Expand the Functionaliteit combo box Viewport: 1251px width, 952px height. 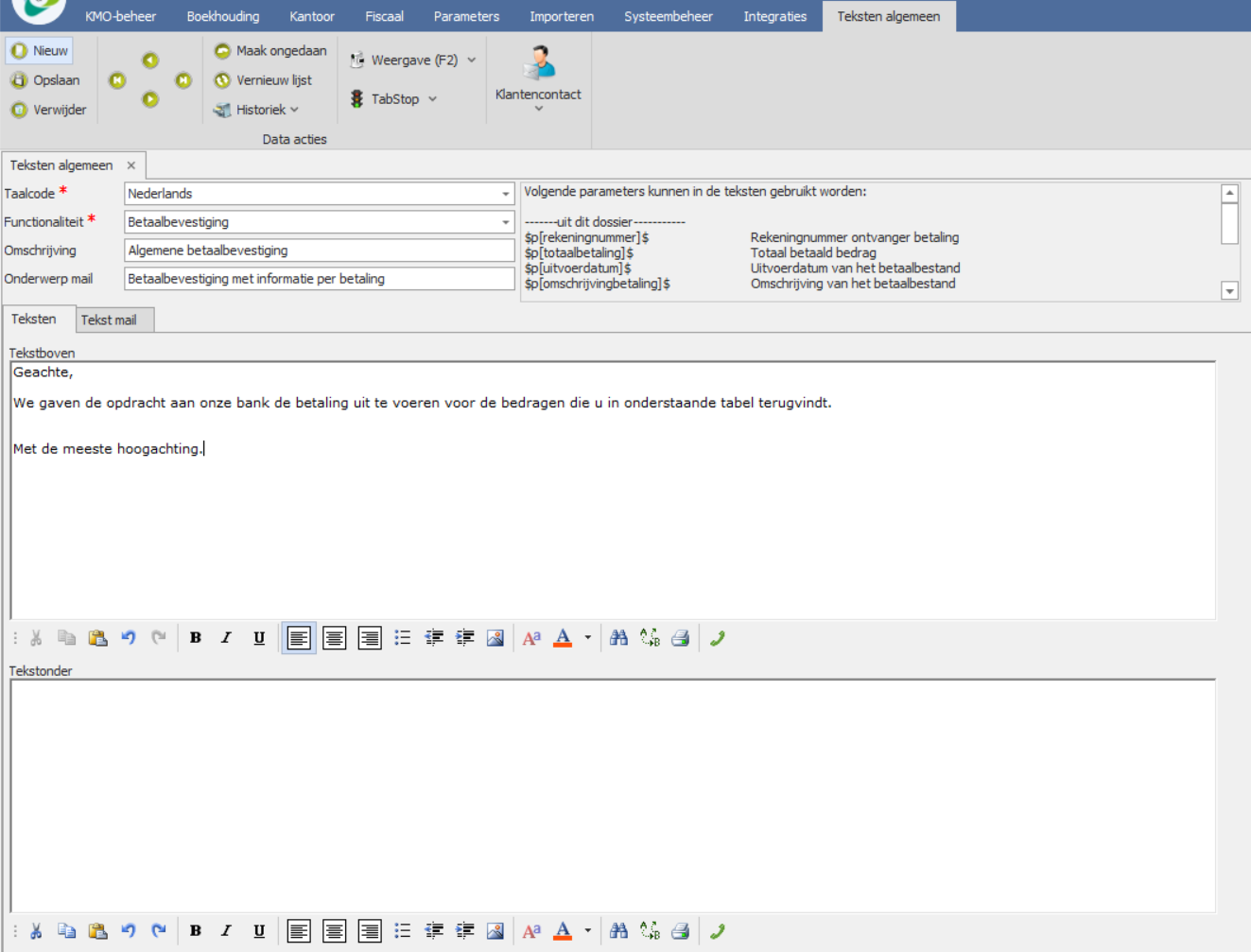click(505, 222)
